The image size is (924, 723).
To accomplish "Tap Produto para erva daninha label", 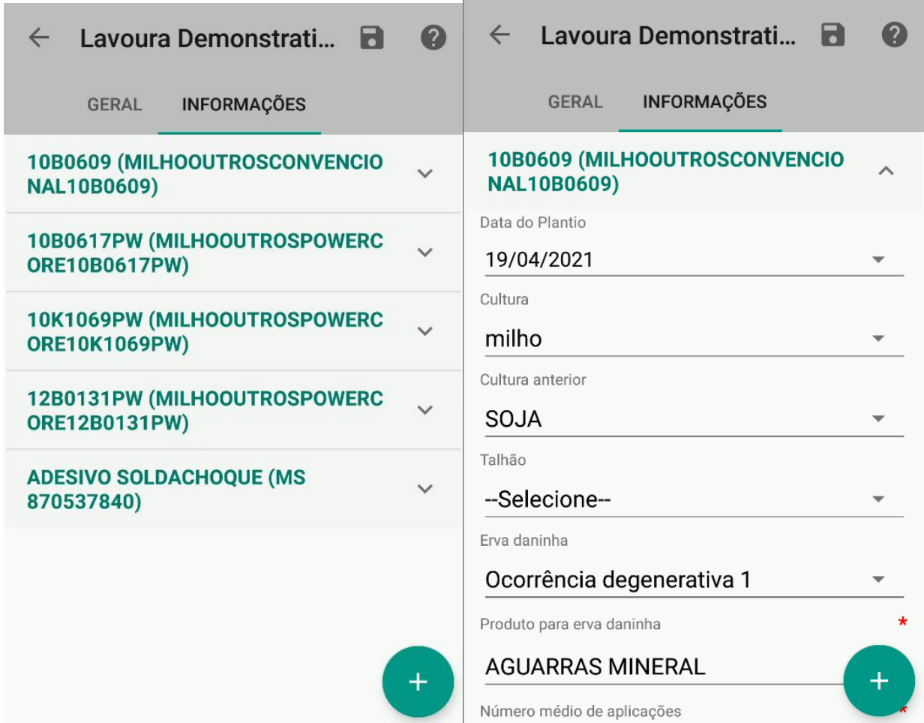I will click(570, 624).
